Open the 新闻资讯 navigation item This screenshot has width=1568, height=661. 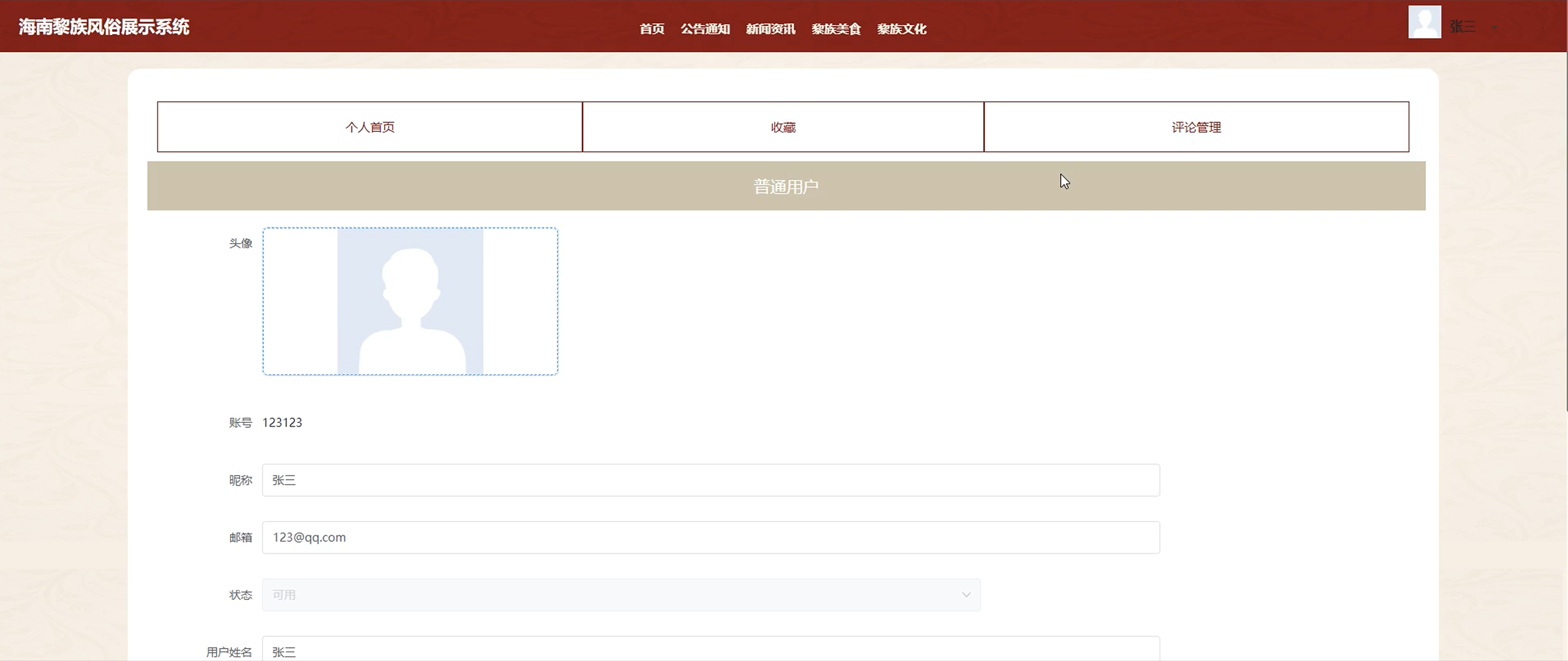[771, 29]
